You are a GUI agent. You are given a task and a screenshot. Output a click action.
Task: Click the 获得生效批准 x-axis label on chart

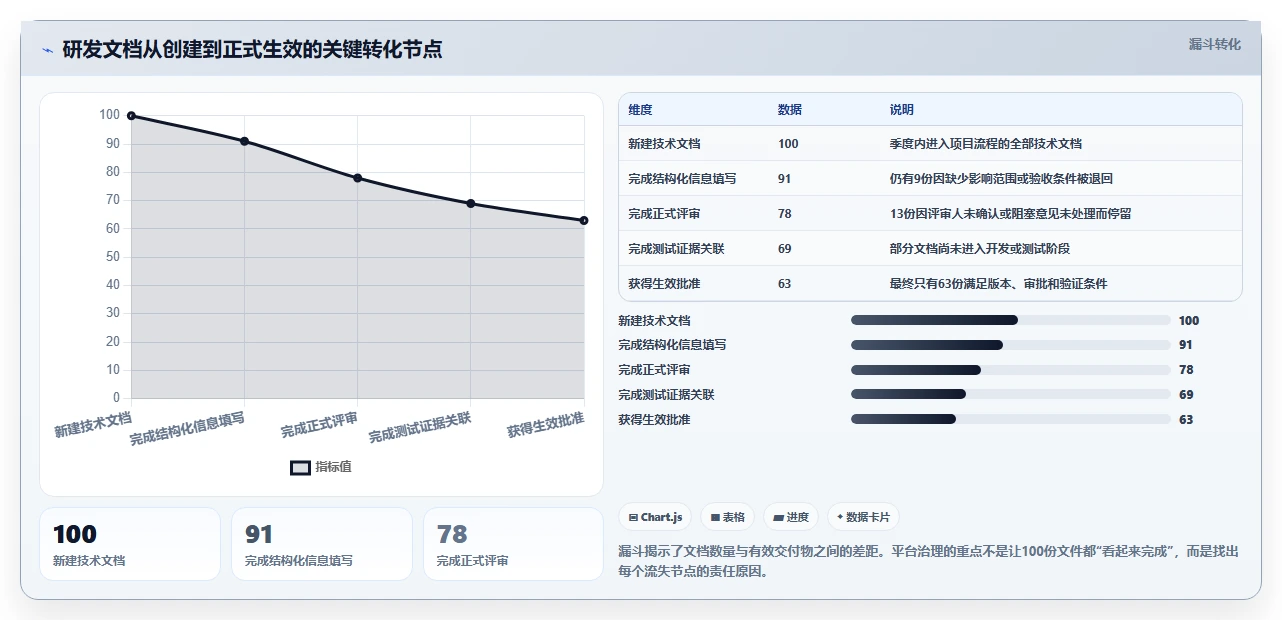[545, 424]
